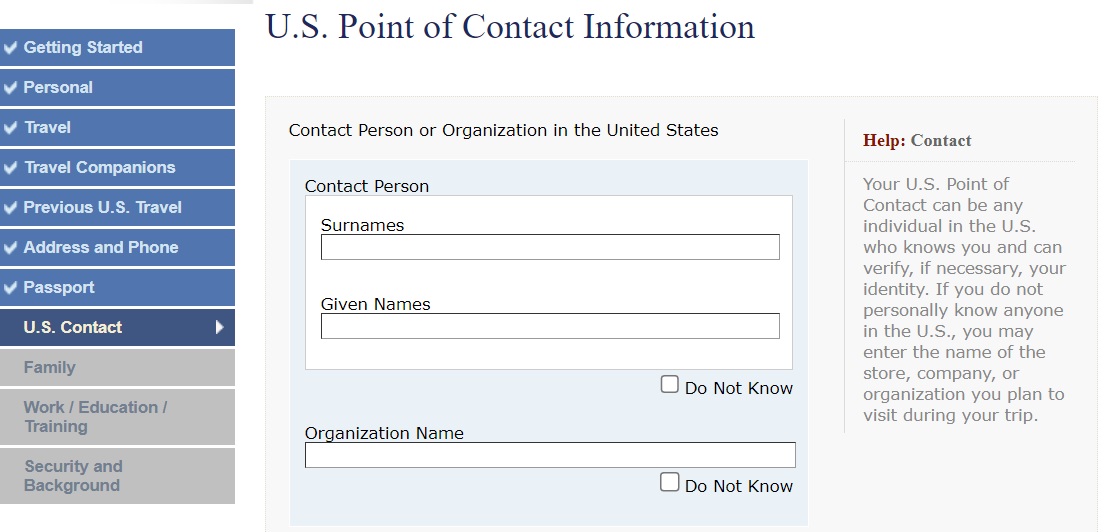This screenshot has width=1111, height=532.
Task: Click the arrow on U.S. Contact tab
Action: pos(219,327)
